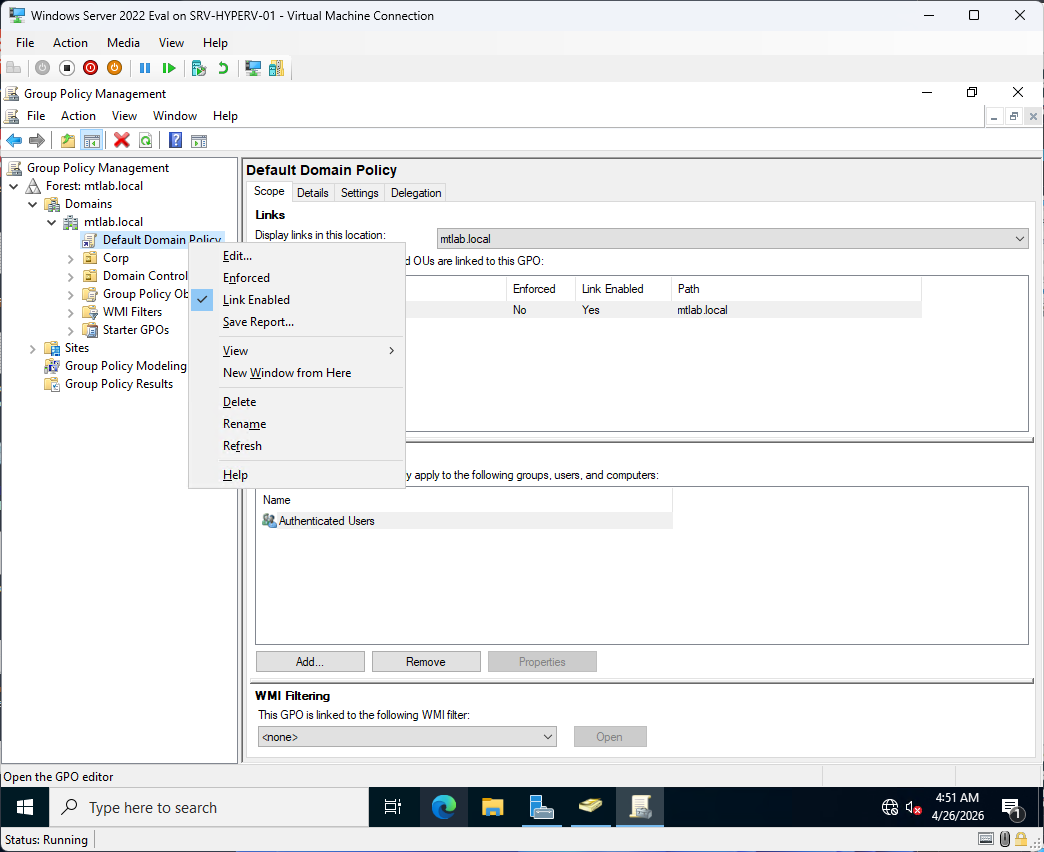Expand Starter GPOs node
1044x852 pixels.
point(71,330)
